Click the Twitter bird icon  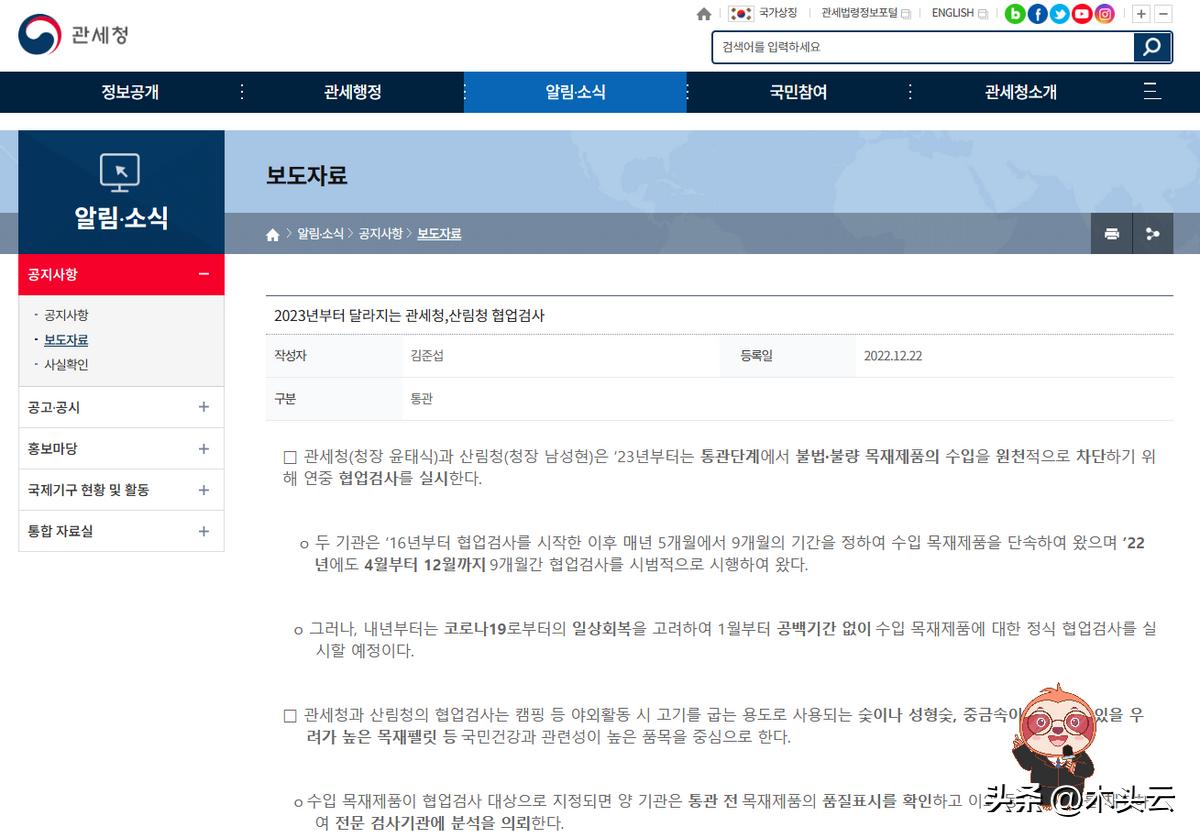pos(1059,14)
